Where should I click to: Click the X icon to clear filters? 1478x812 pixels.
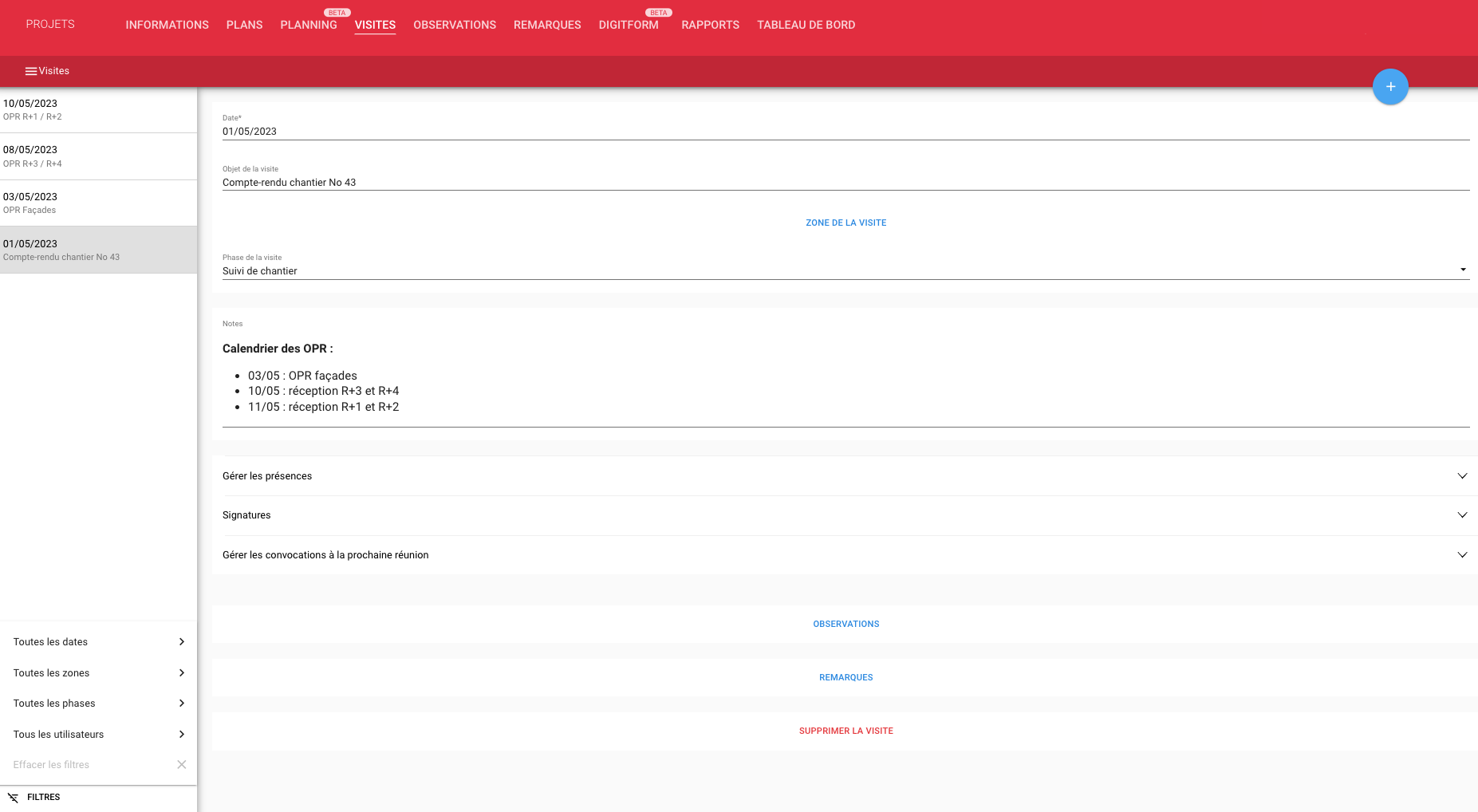point(181,764)
